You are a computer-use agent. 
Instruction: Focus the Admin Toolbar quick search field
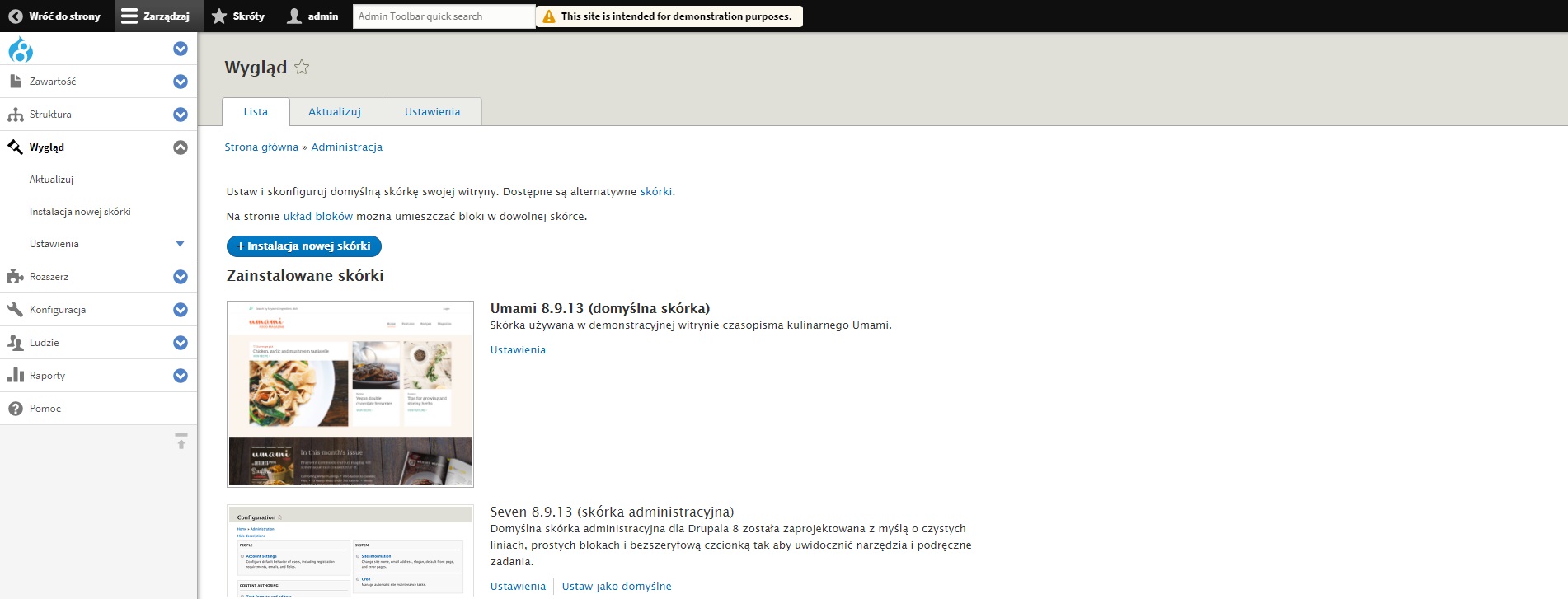coord(444,16)
